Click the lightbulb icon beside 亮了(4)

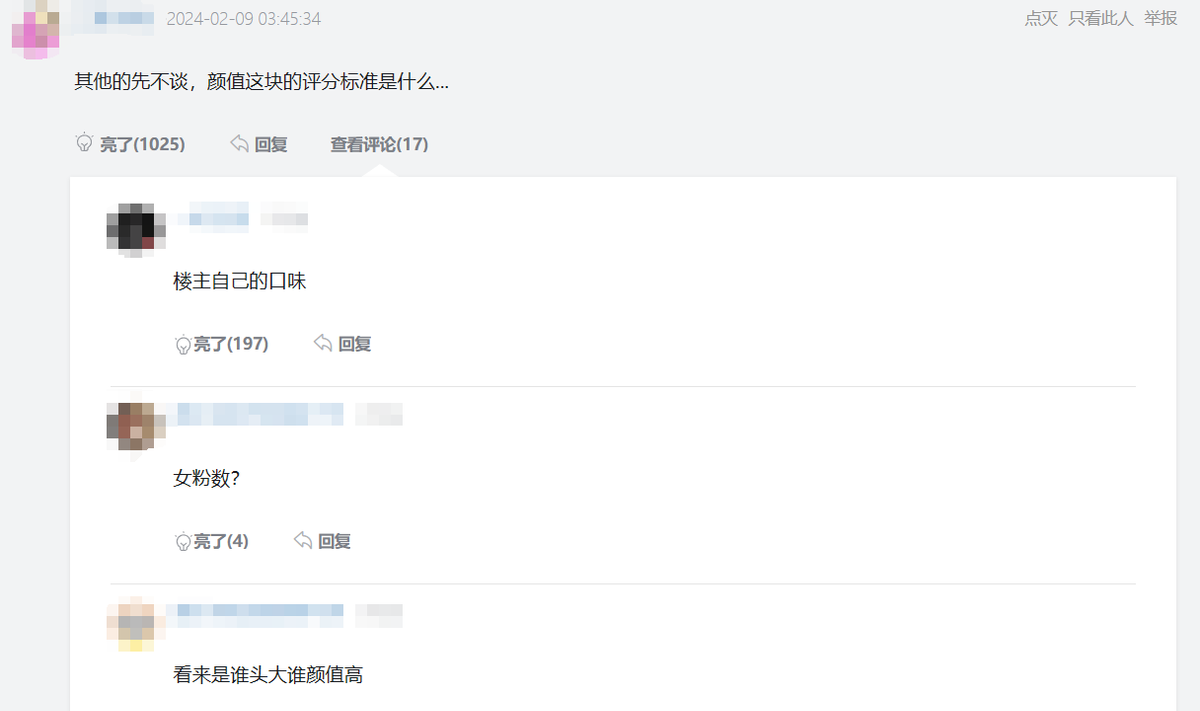pyautogui.click(x=183, y=541)
